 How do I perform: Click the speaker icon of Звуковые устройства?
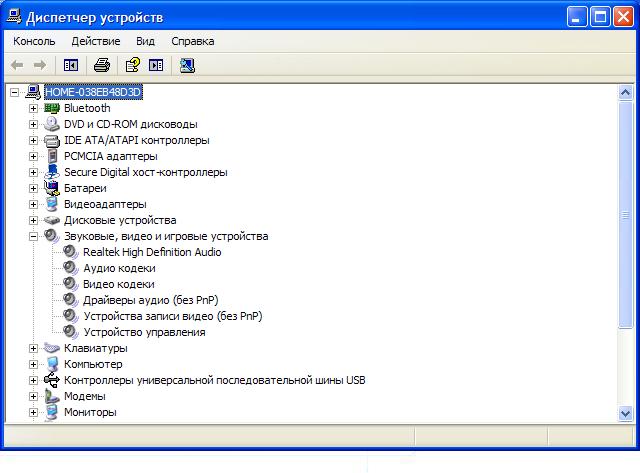tap(52, 236)
